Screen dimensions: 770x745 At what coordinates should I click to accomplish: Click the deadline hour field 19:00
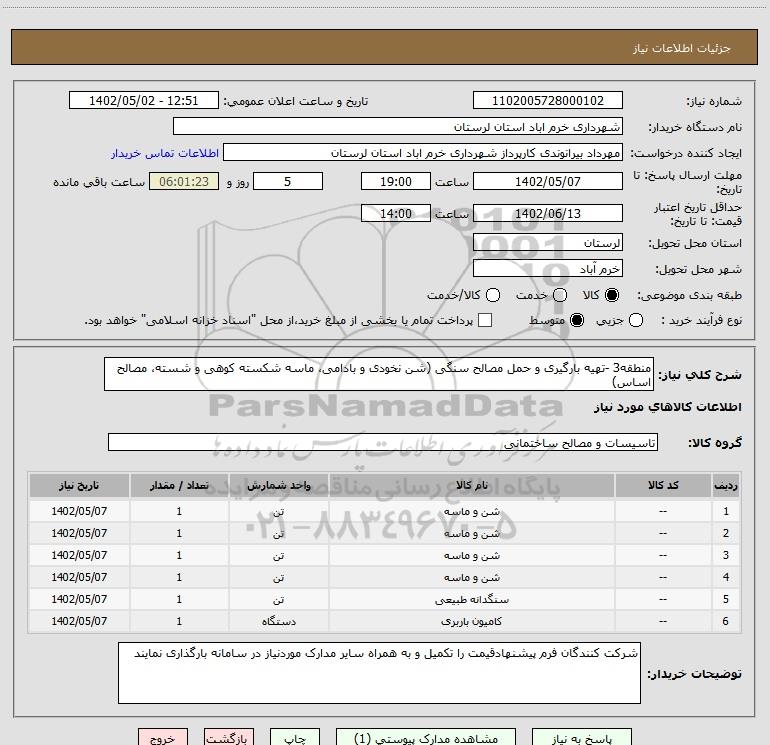(x=396, y=181)
